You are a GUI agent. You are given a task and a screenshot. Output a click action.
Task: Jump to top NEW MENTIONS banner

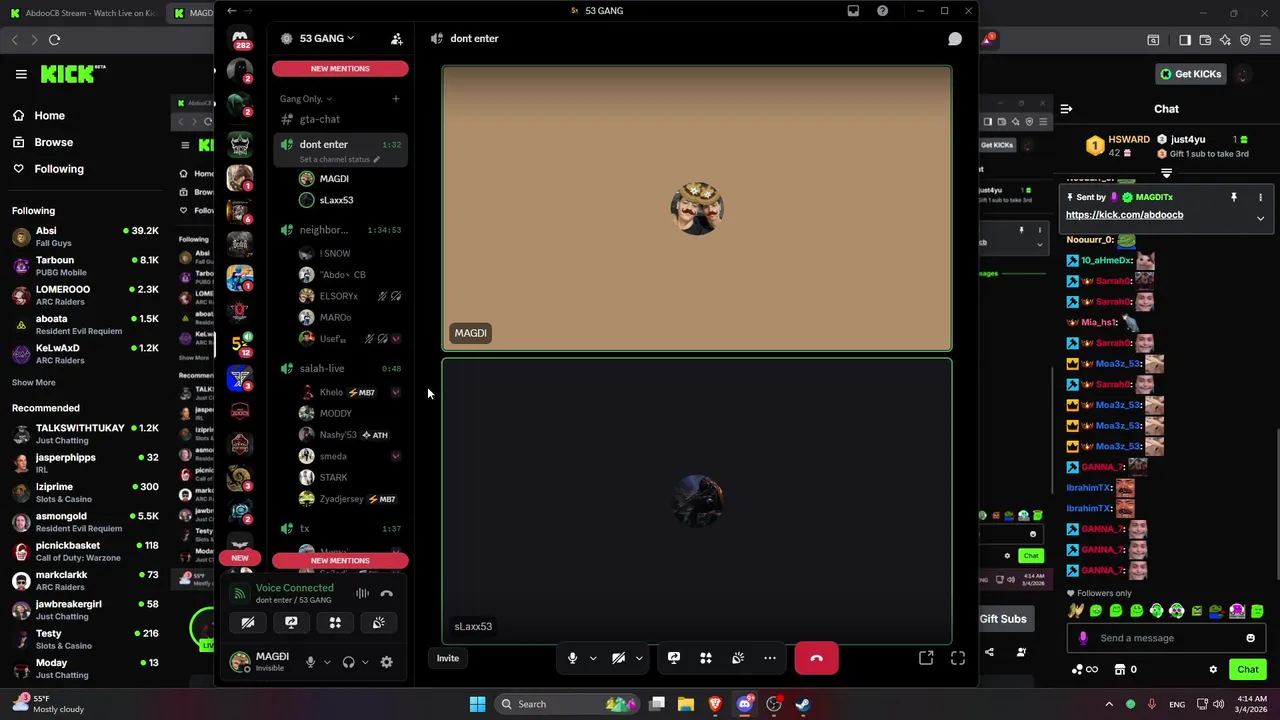(x=340, y=69)
